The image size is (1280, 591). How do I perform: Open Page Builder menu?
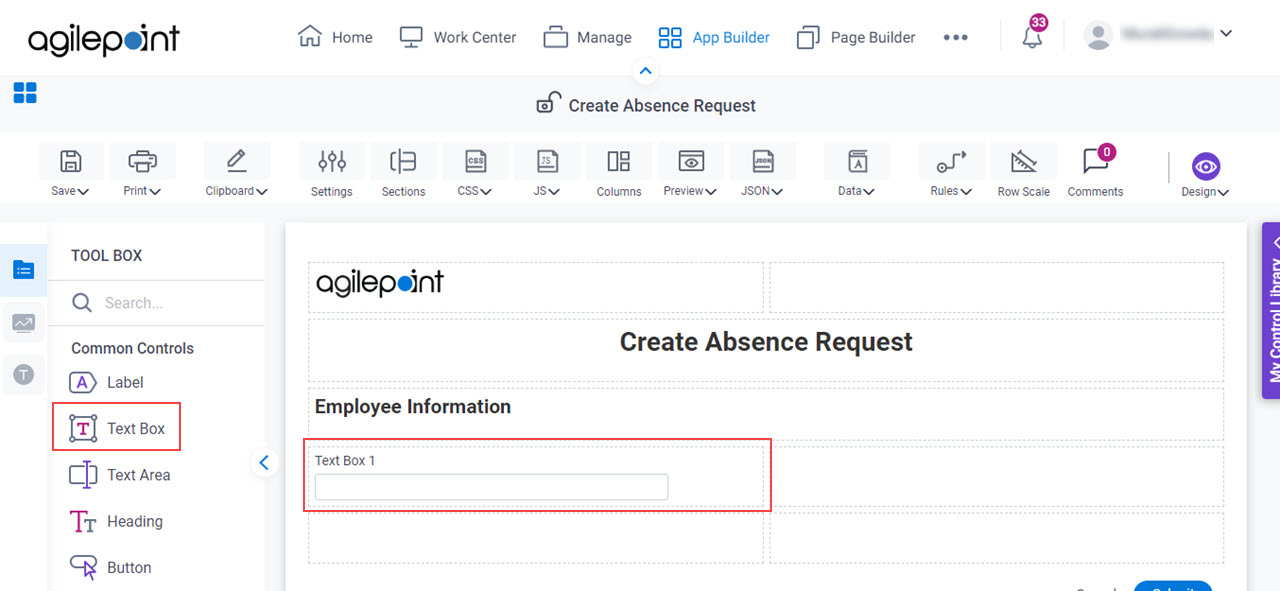click(856, 37)
